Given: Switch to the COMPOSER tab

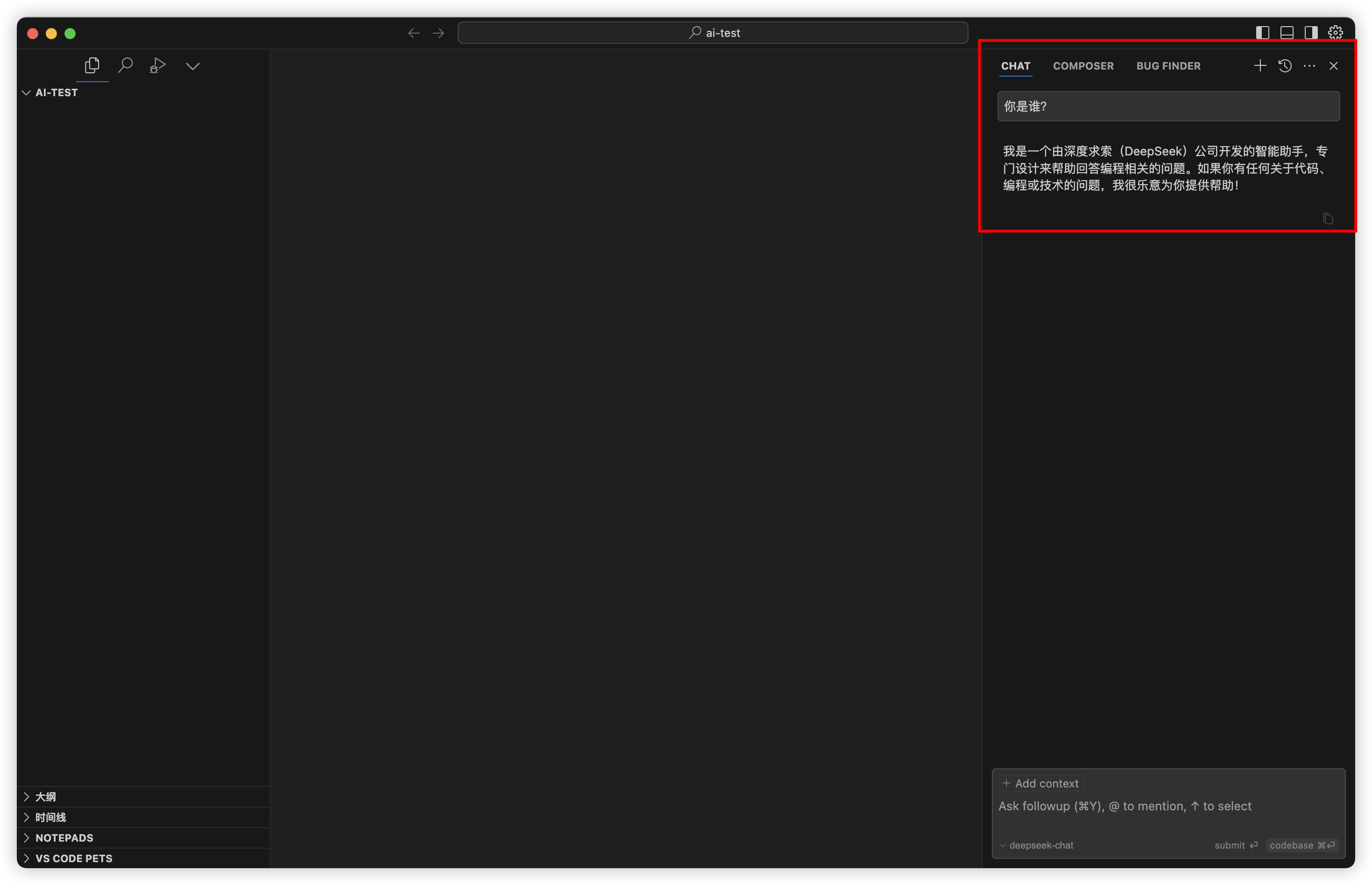Looking at the screenshot, I should (x=1083, y=66).
